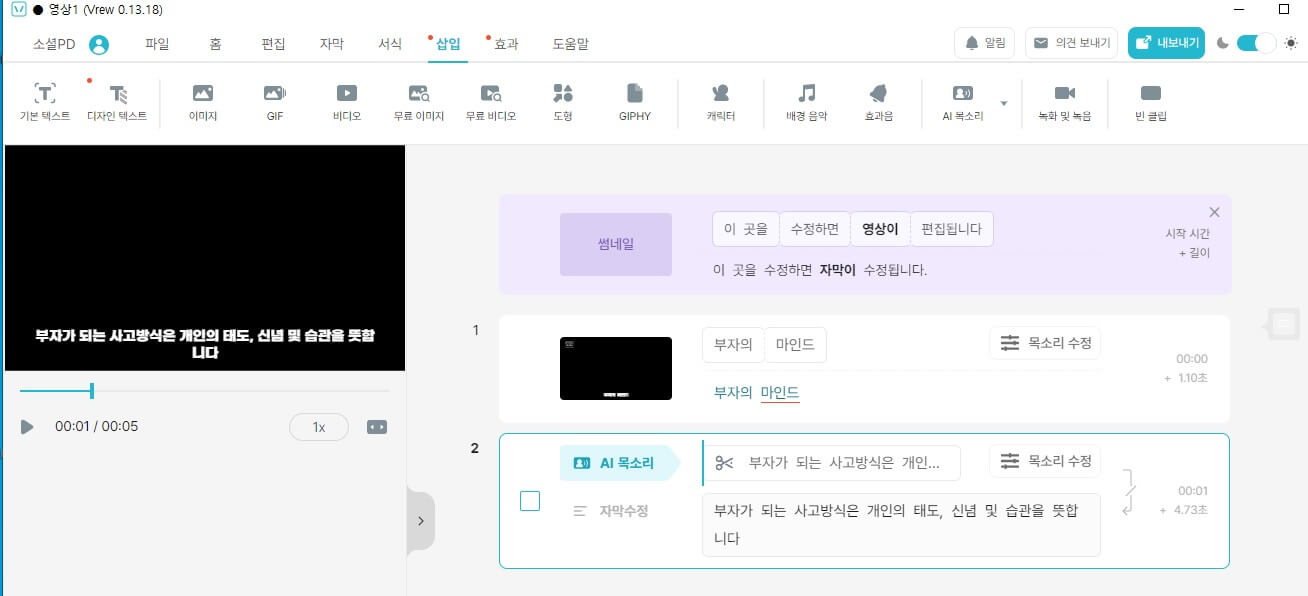This screenshot has width=1308, height=596.
Task: Expand the collapsed side panel chevron
Action: [x=420, y=521]
